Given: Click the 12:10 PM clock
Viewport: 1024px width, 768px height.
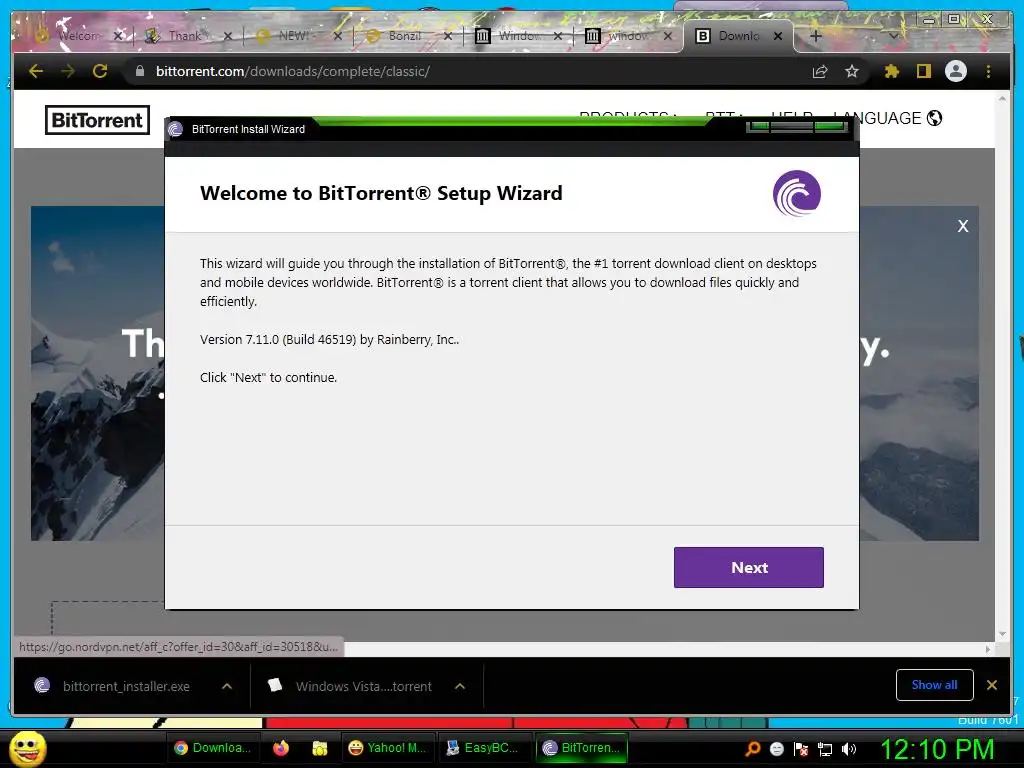Looking at the screenshot, I should pos(937,749).
